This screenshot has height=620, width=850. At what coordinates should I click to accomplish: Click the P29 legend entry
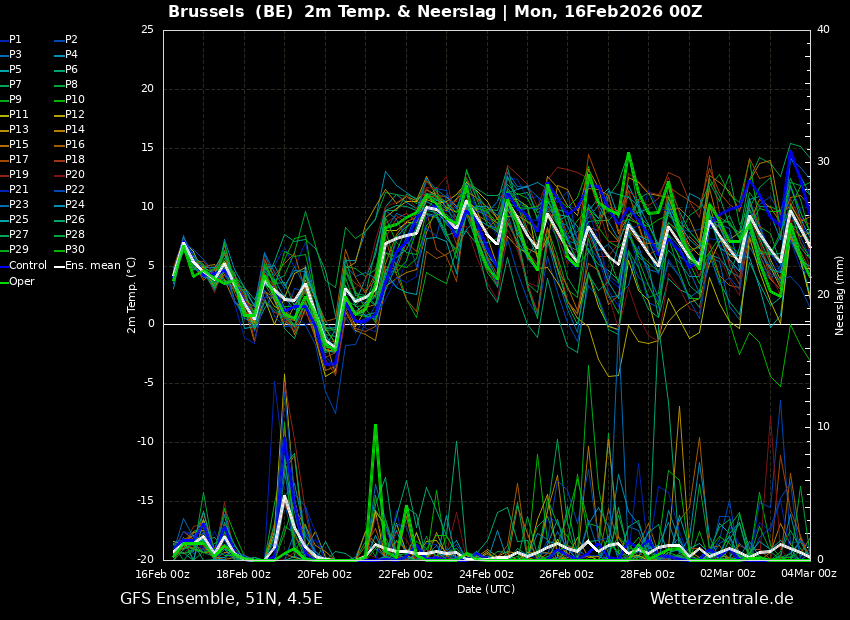14,249
